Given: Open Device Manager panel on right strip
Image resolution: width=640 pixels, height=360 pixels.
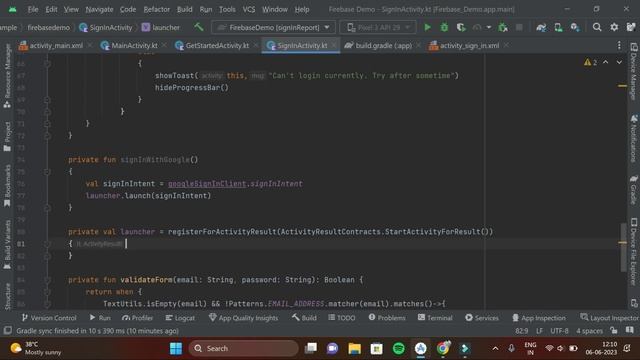Looking at the screenshot, I should pyautogui.click(x=633, y=71).
